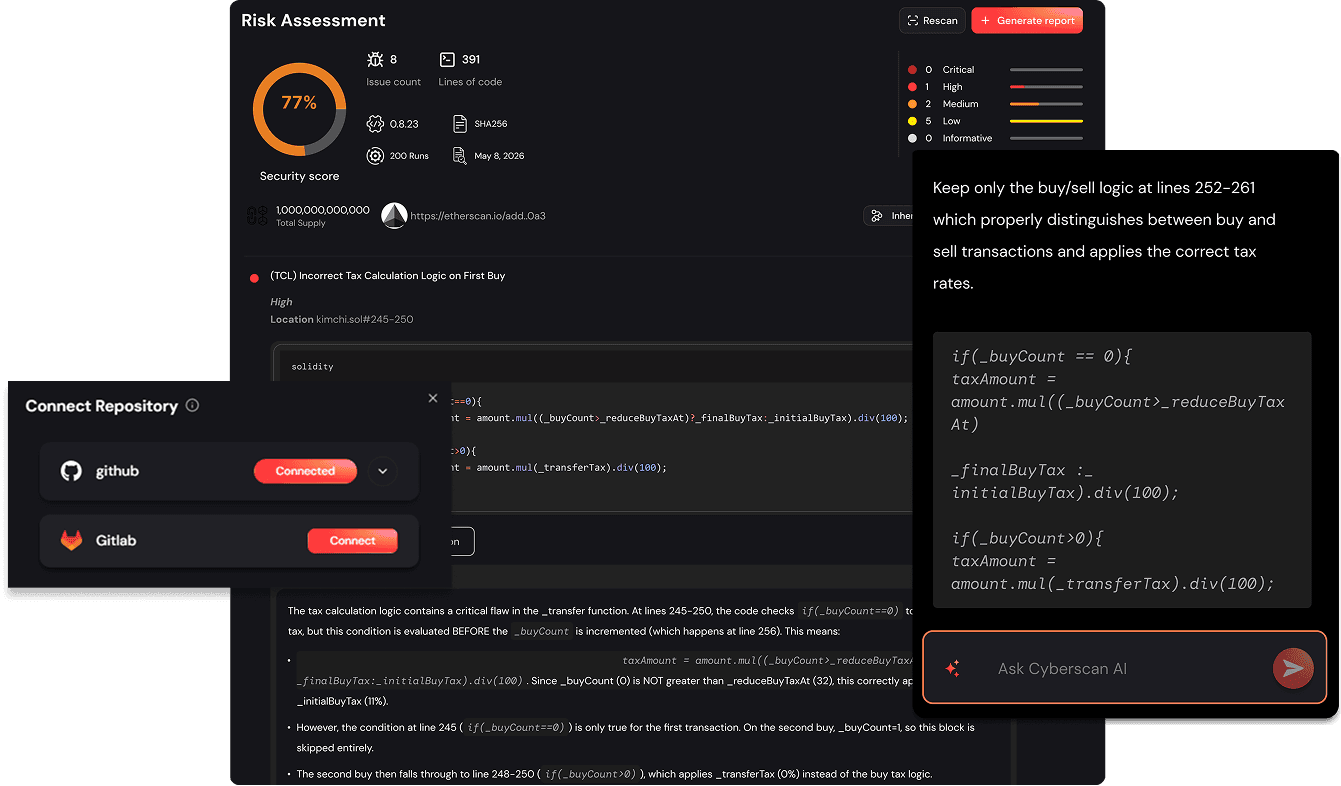Select the Medium severity orange dot
Viewport: 1341px width, 786px height.
[x=912, y=104]
